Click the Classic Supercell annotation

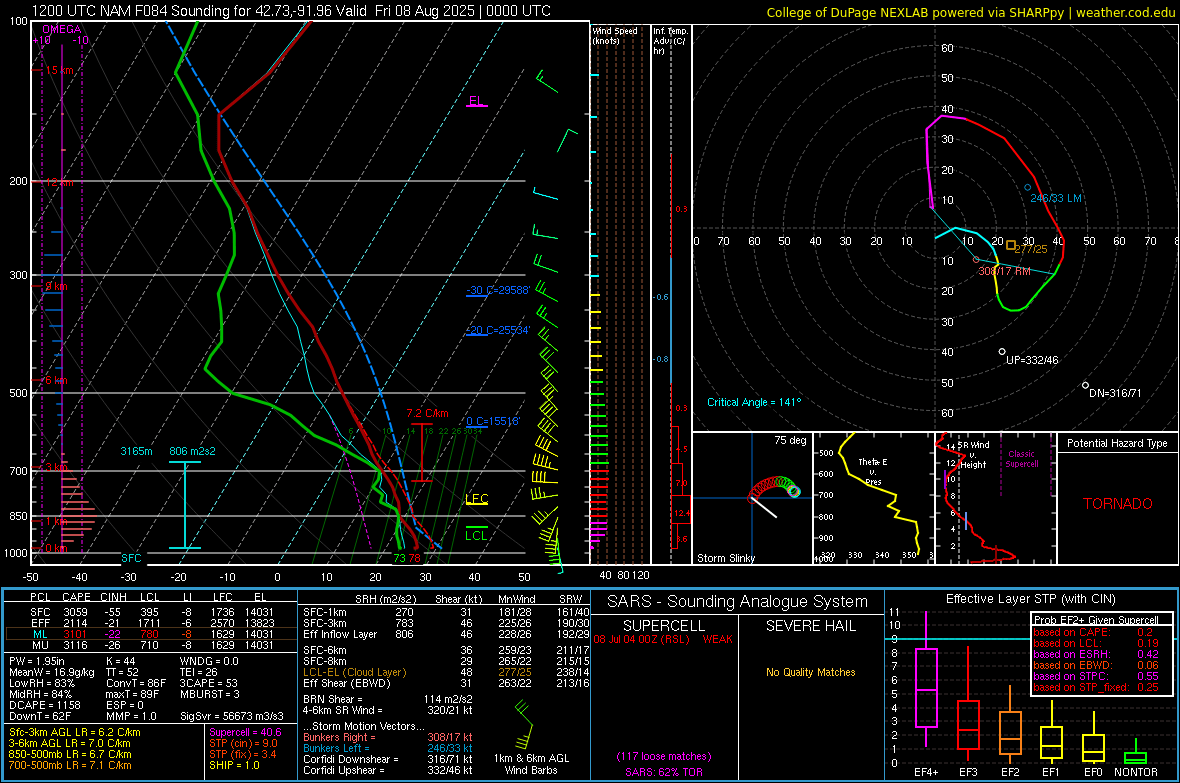[1021, 459]
